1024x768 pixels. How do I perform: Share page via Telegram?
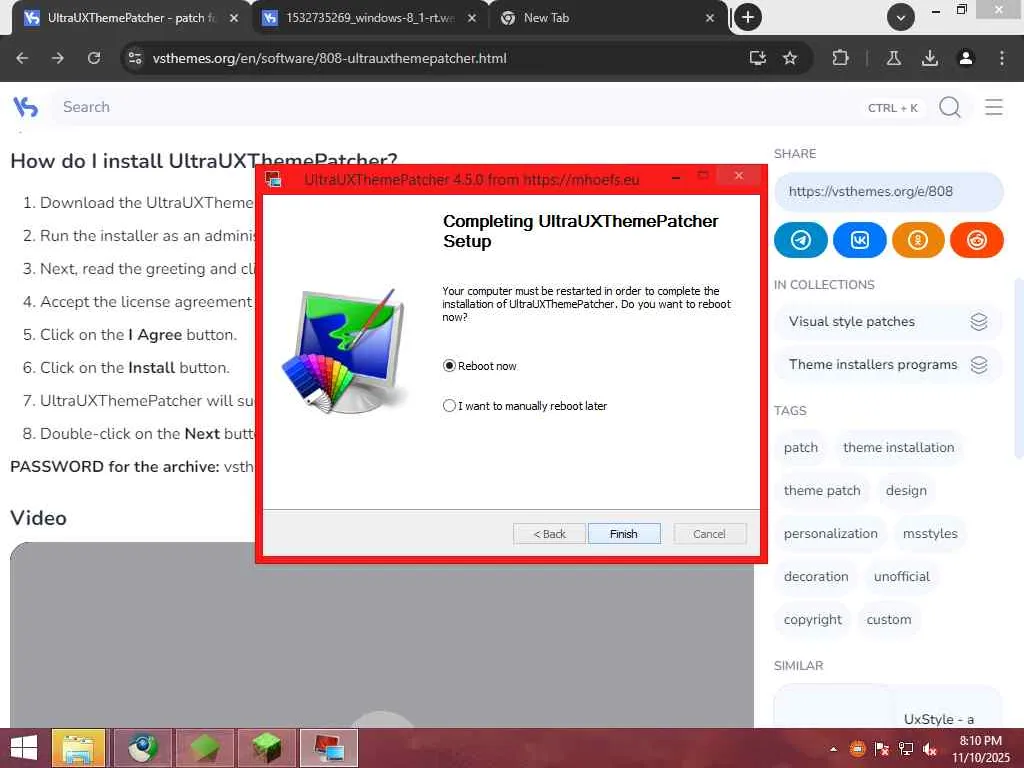pyautogui.click(x=801, y=240)
